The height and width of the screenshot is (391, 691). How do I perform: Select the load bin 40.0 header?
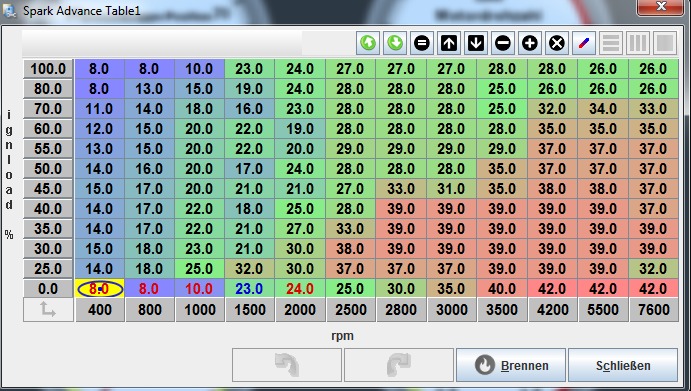(48, 209)
